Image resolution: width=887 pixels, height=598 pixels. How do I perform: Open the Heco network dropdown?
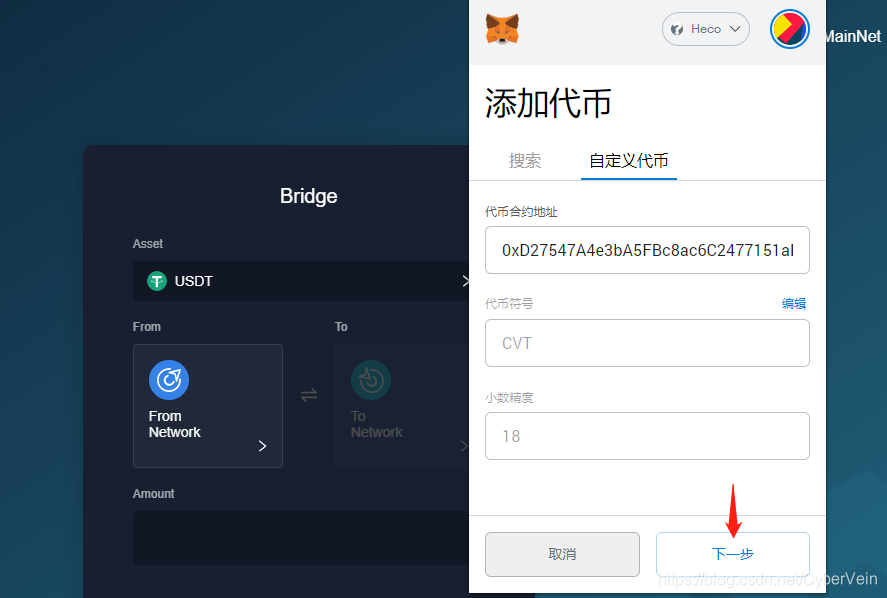[705, 29]
